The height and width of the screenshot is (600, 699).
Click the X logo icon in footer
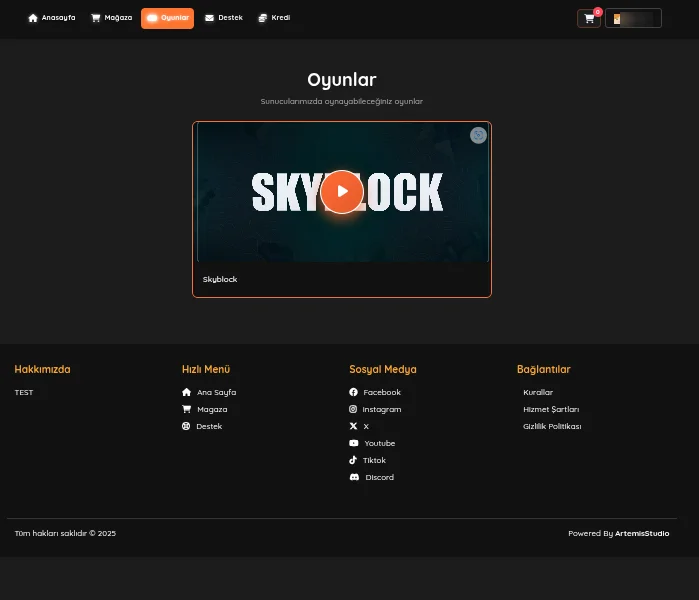point(353,426)
